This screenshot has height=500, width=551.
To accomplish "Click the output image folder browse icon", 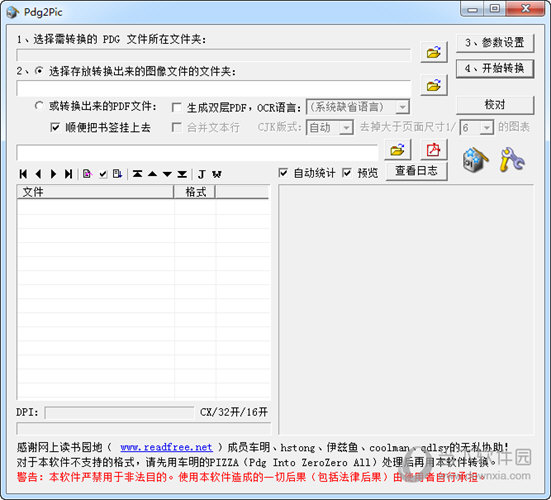I will pyautogui.click(x=434, y=85).
